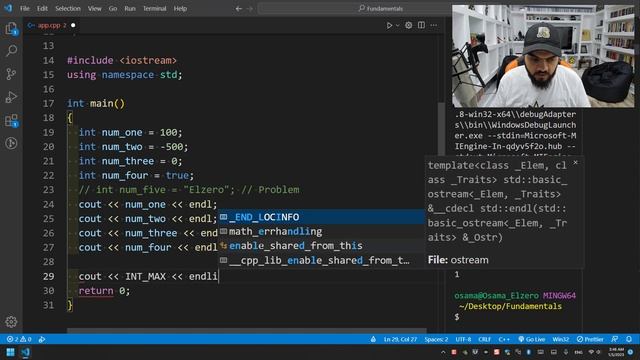Viewport: 640px width, 360px height.
Task: Click on 'return 0;' code line
Action: 104,291
